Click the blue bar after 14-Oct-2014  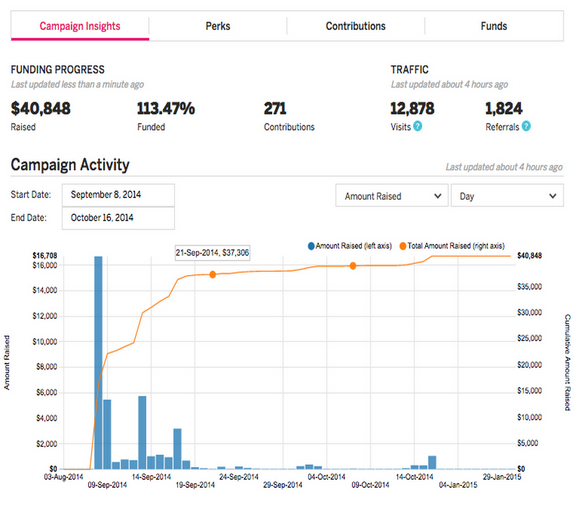[x=432, y=462]
